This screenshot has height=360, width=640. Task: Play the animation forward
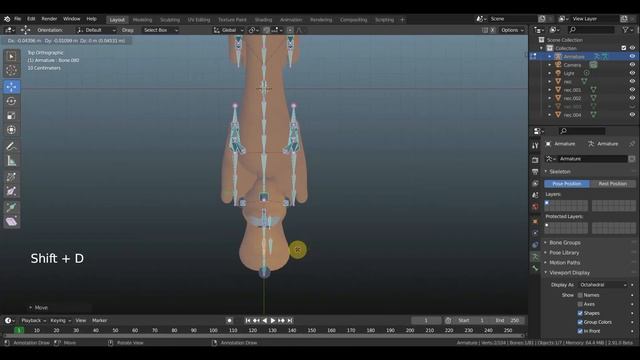pyautogui.click(x=273, y=320)
